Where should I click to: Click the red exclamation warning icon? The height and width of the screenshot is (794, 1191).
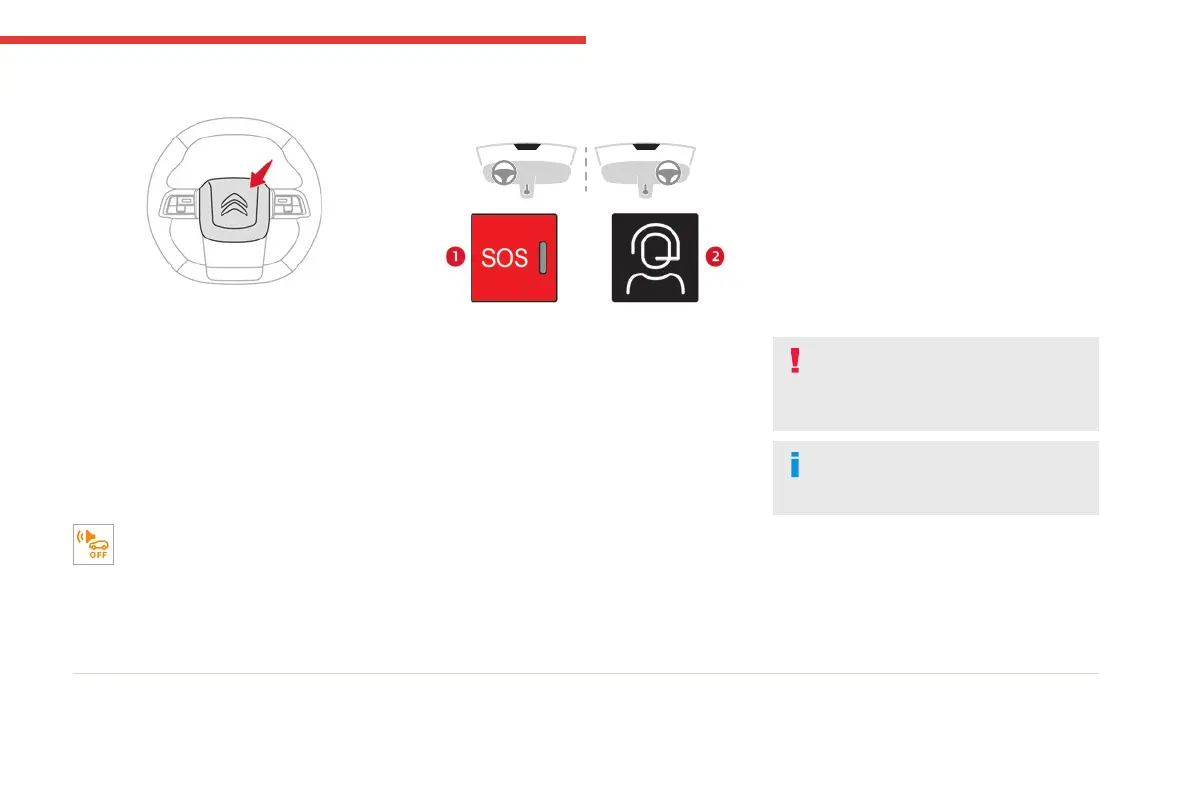pos(795,361)
